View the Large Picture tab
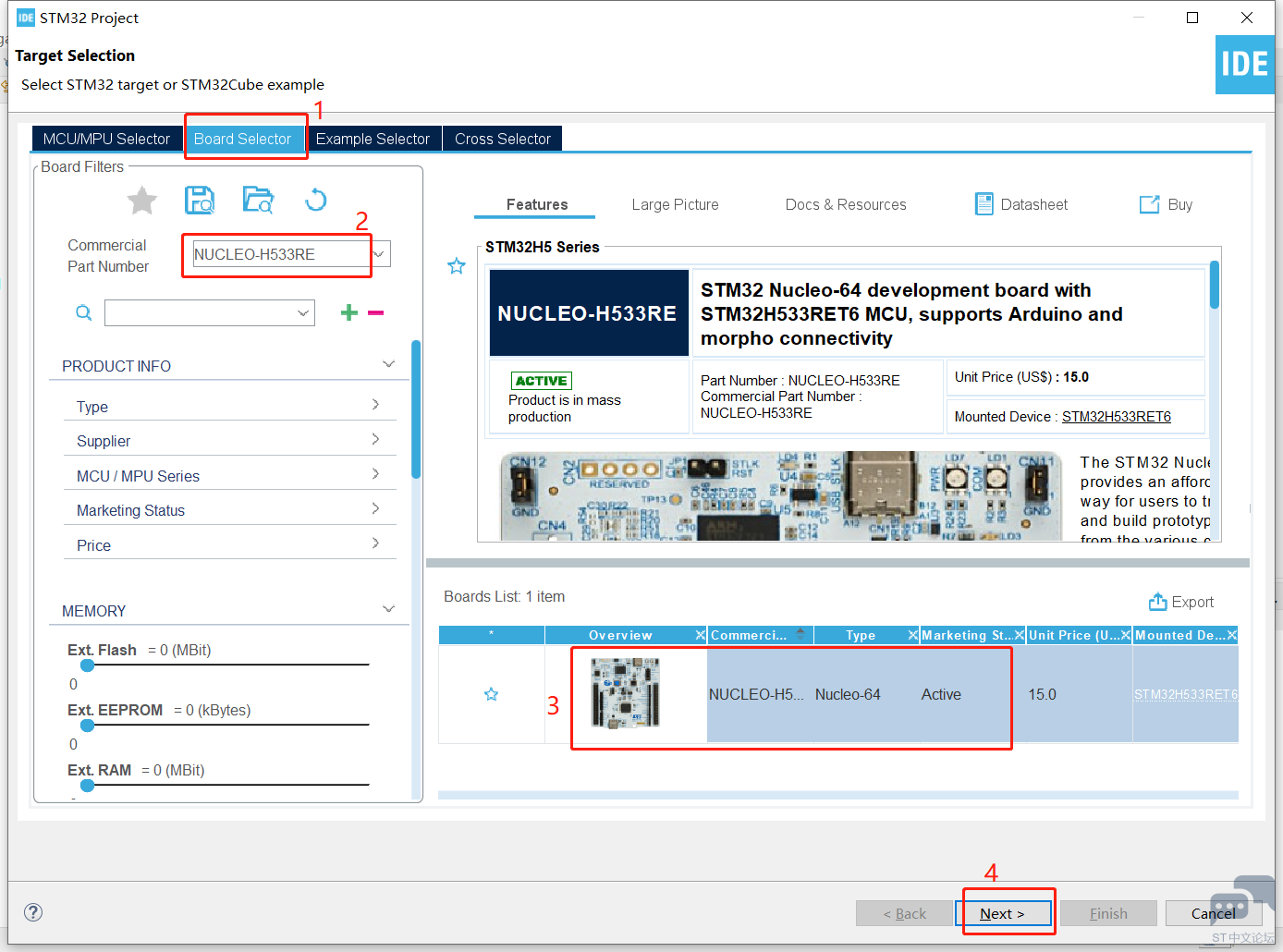Image resolution: width=1283 pixels, height=952 pixels. 676,204
